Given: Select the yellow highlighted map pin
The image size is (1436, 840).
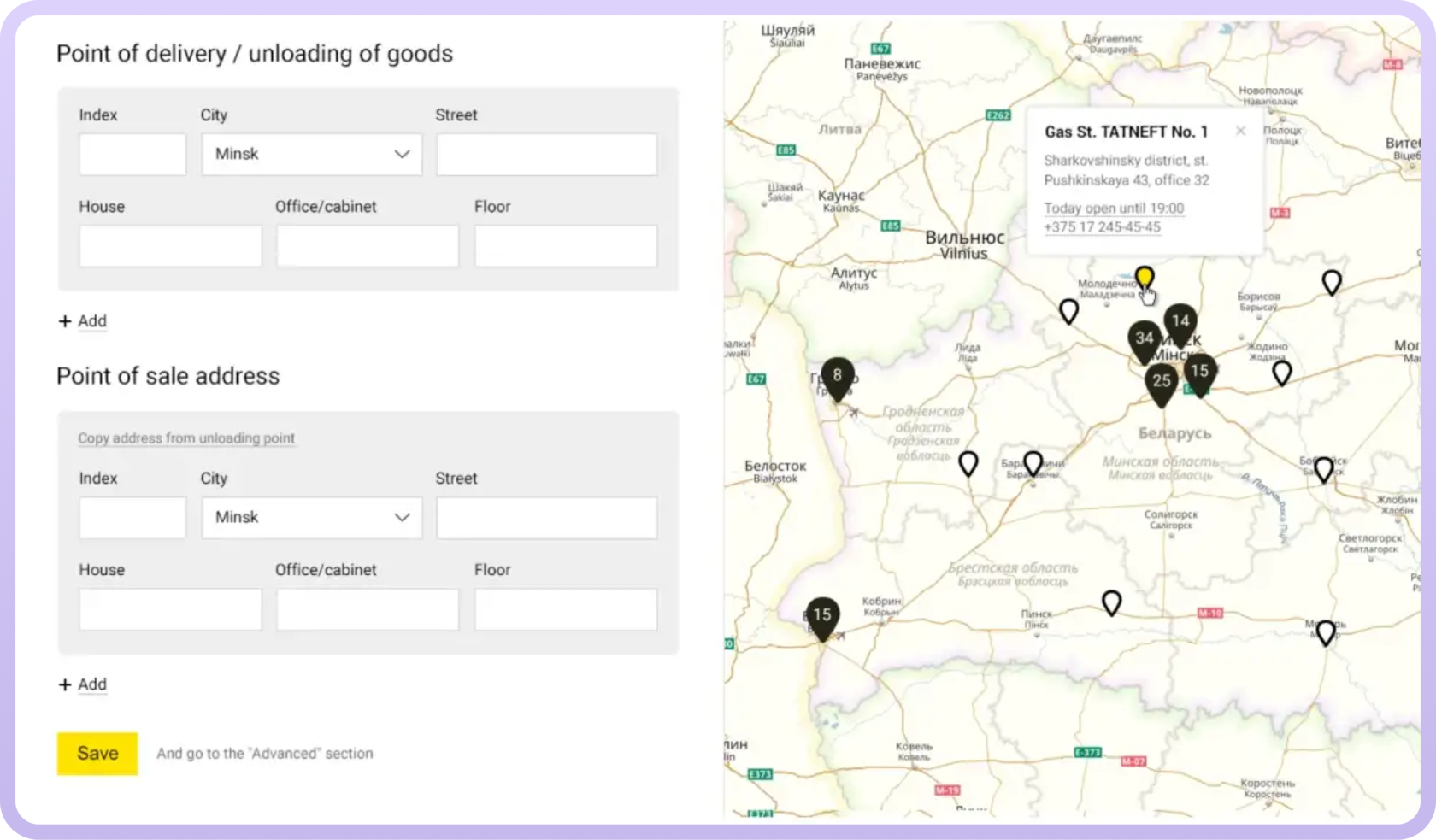Looking at the screenshot, I should click(1144, 278).
